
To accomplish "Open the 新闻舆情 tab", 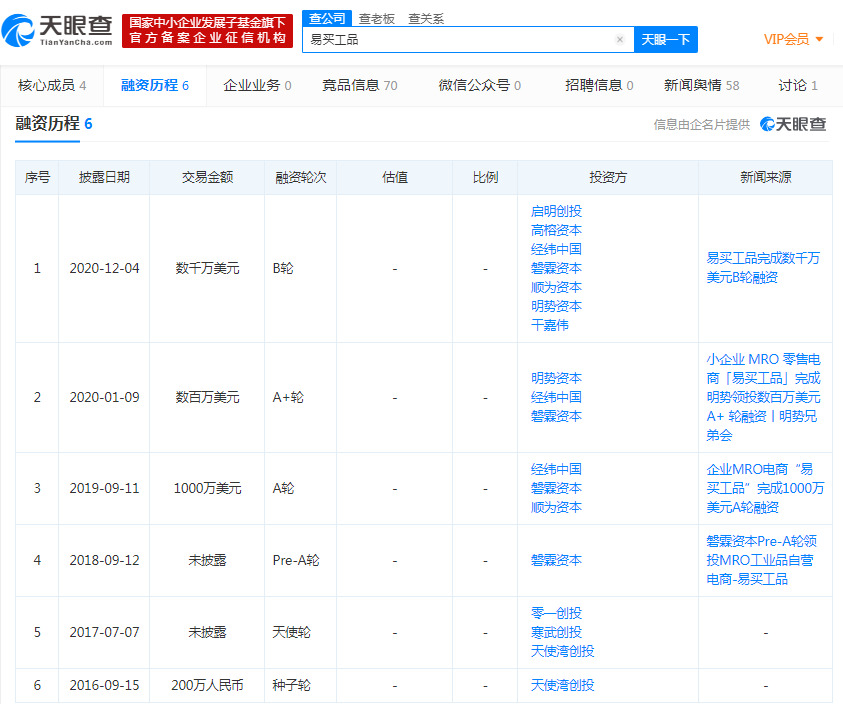I will click(702, 86).
